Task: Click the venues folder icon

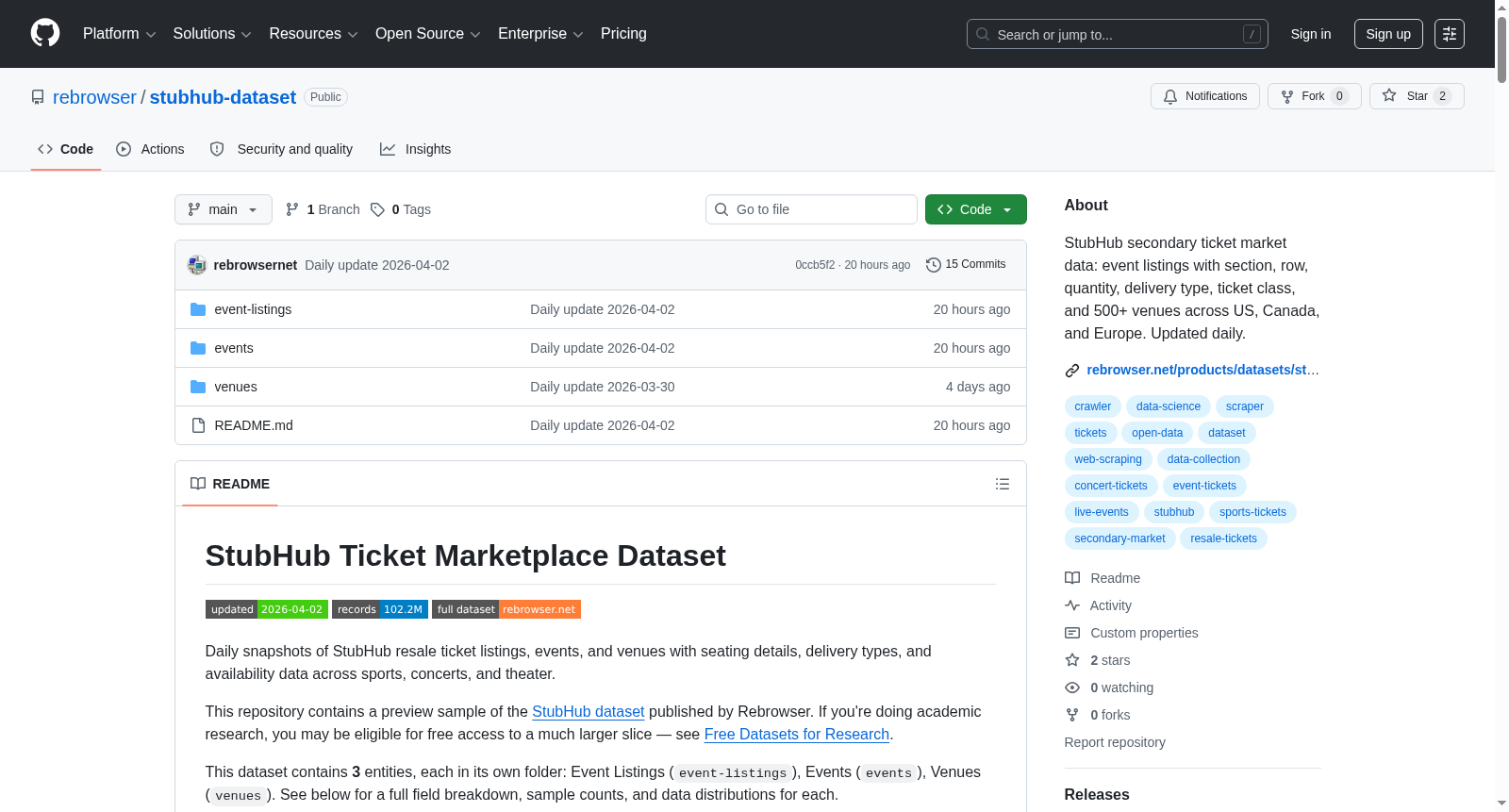Action: click(198, 387)
